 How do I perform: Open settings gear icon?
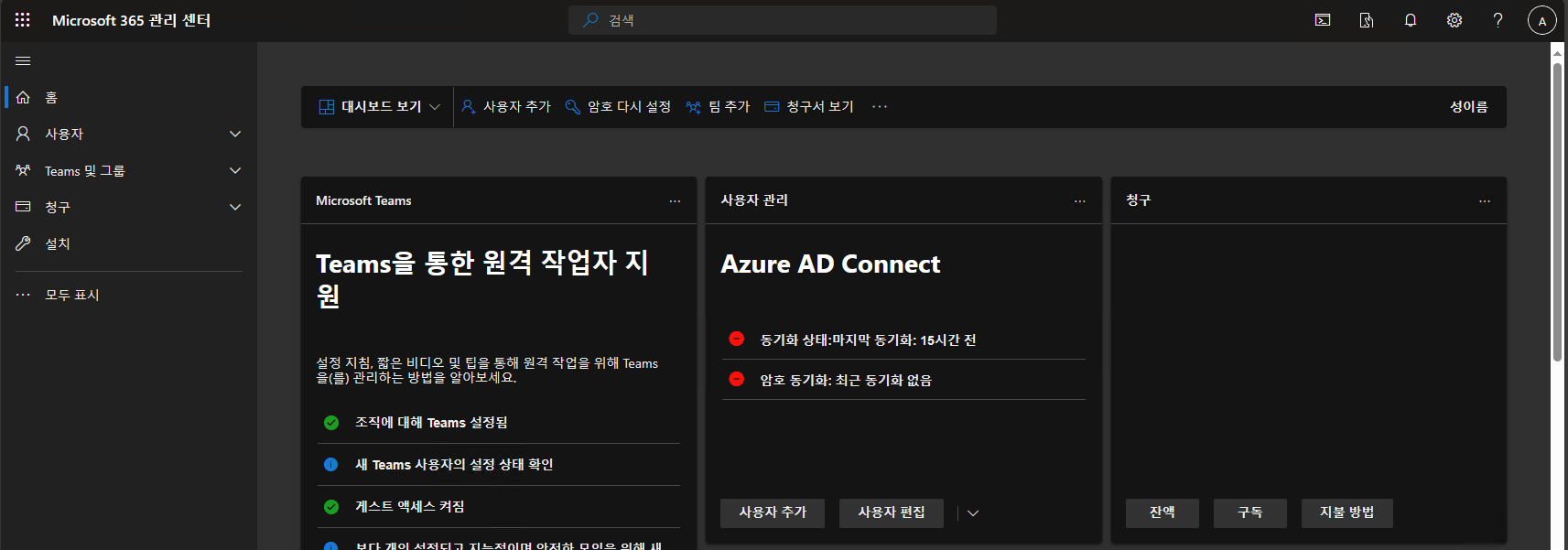coord(1454,20)
